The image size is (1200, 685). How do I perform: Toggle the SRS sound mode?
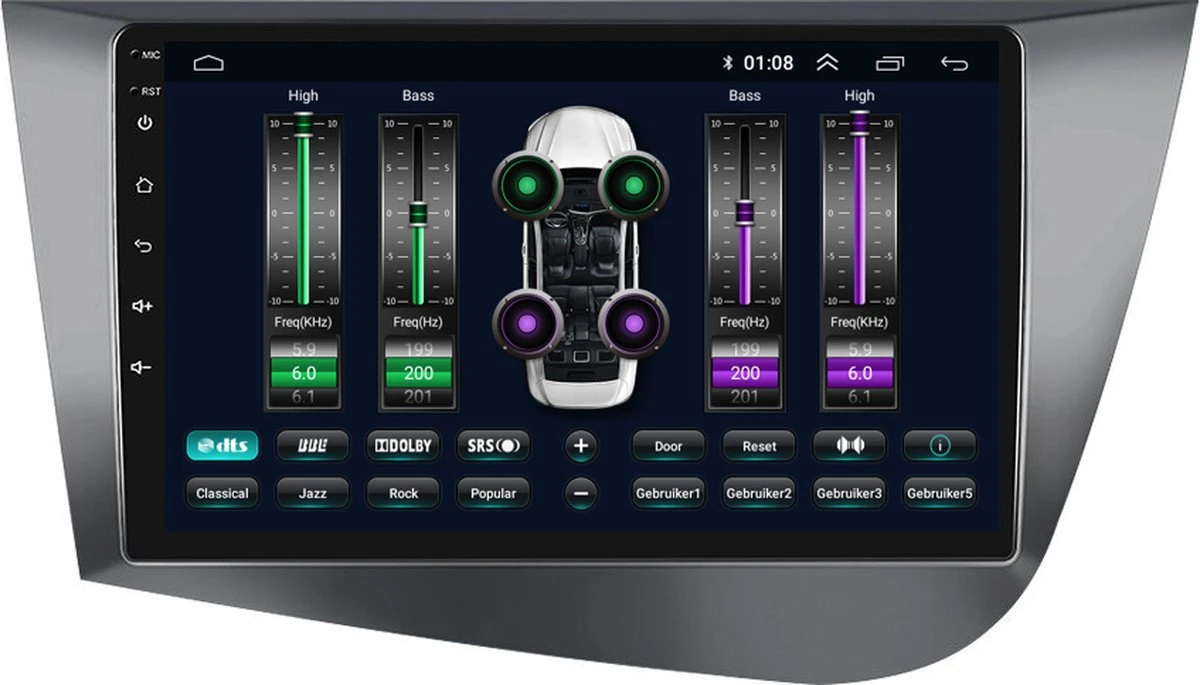[x=493, y=446]
